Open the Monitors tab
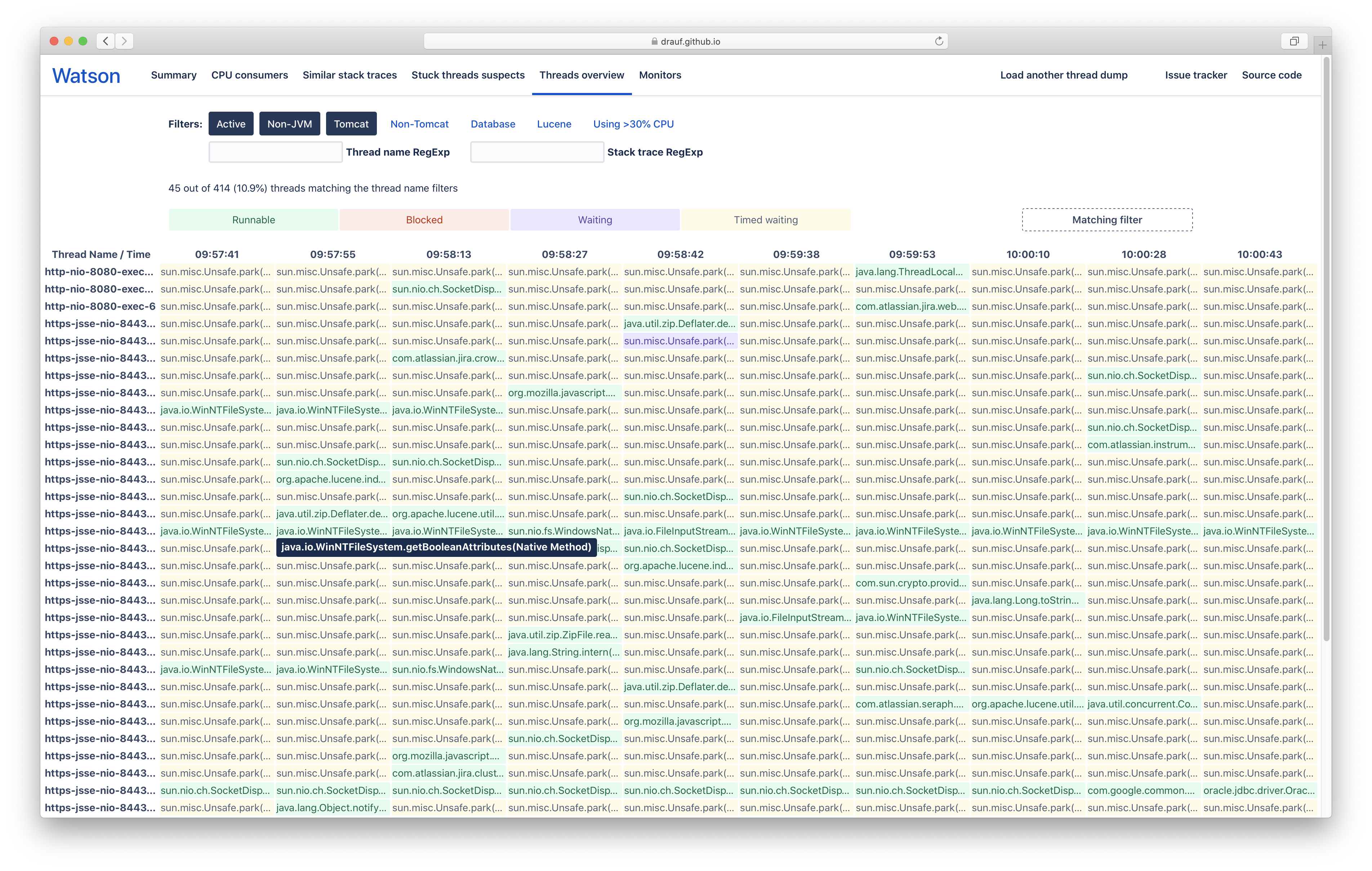This screenshot has height=871, width=1372. point(660,75)
